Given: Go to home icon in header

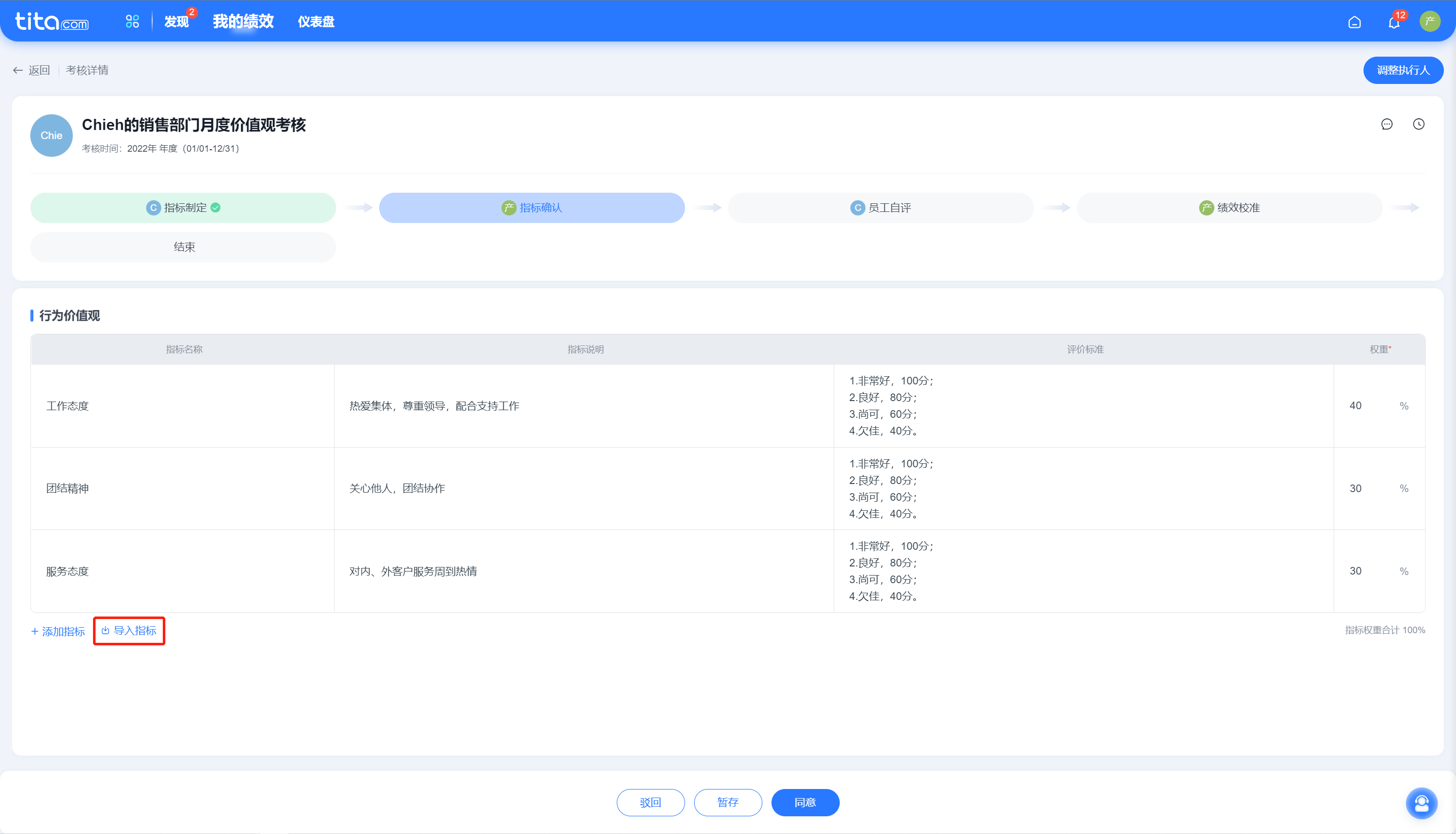Looking at the screenshot, I should click(x=1354, y=22).
